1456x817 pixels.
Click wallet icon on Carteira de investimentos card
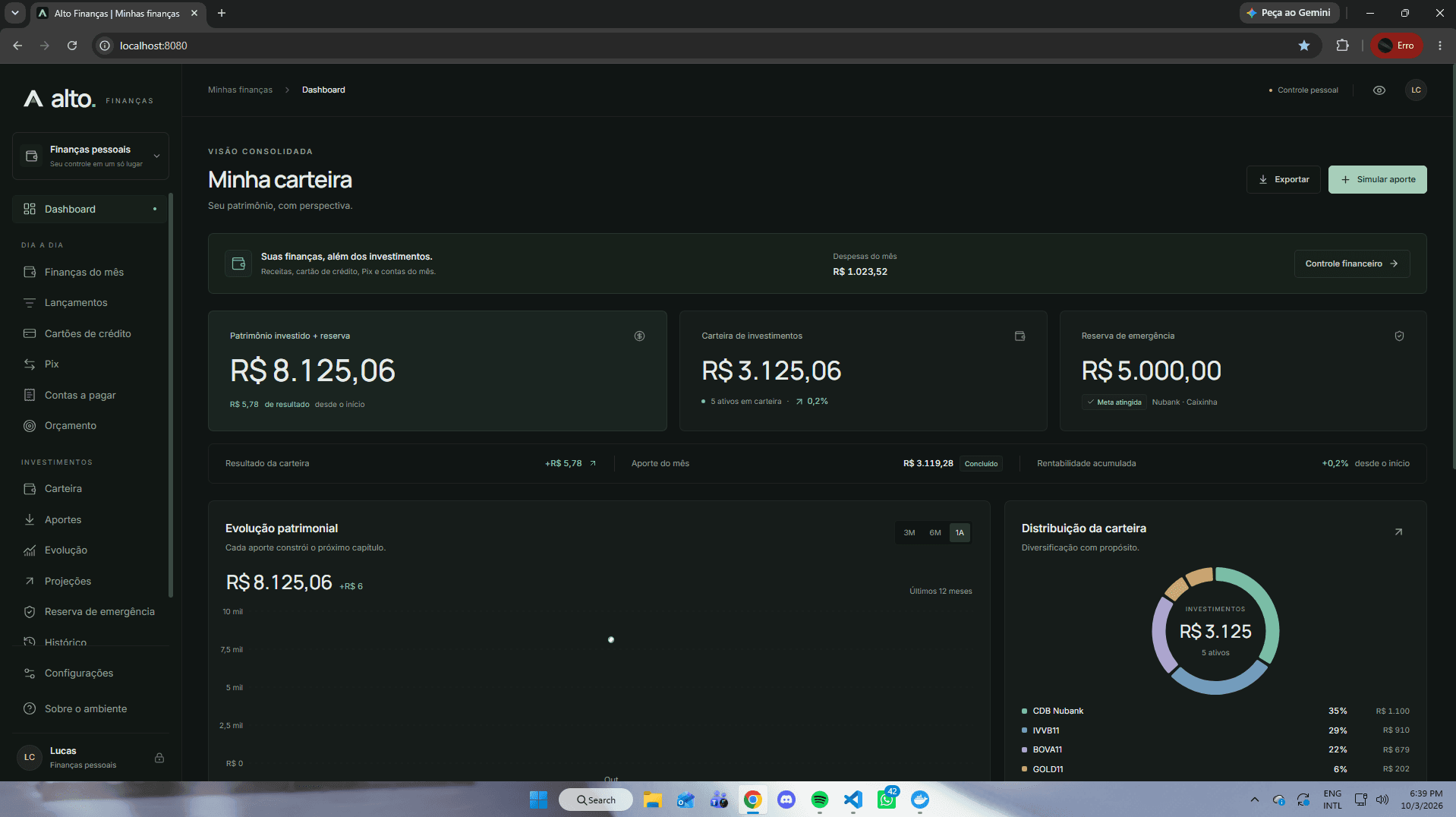1020,336
